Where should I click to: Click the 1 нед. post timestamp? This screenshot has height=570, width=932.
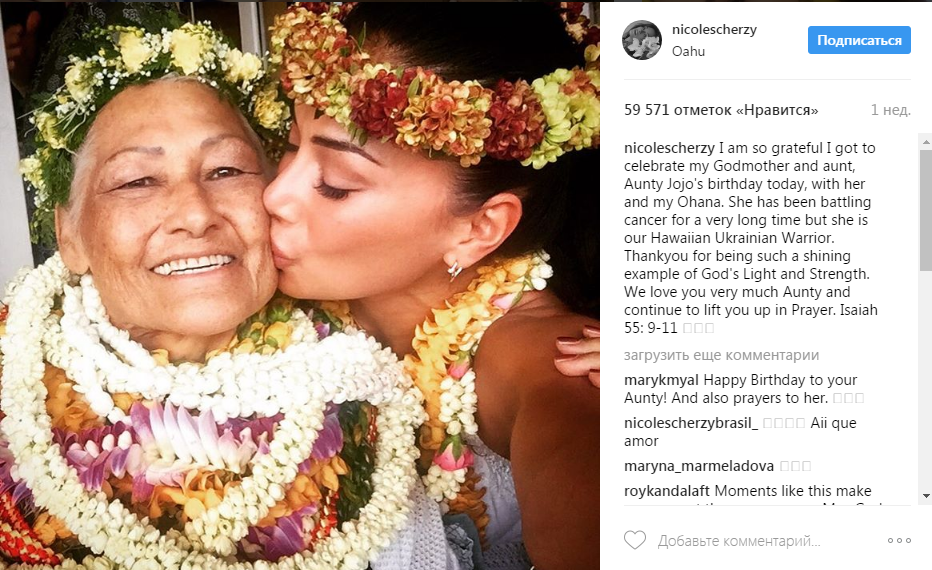(890, 110)
